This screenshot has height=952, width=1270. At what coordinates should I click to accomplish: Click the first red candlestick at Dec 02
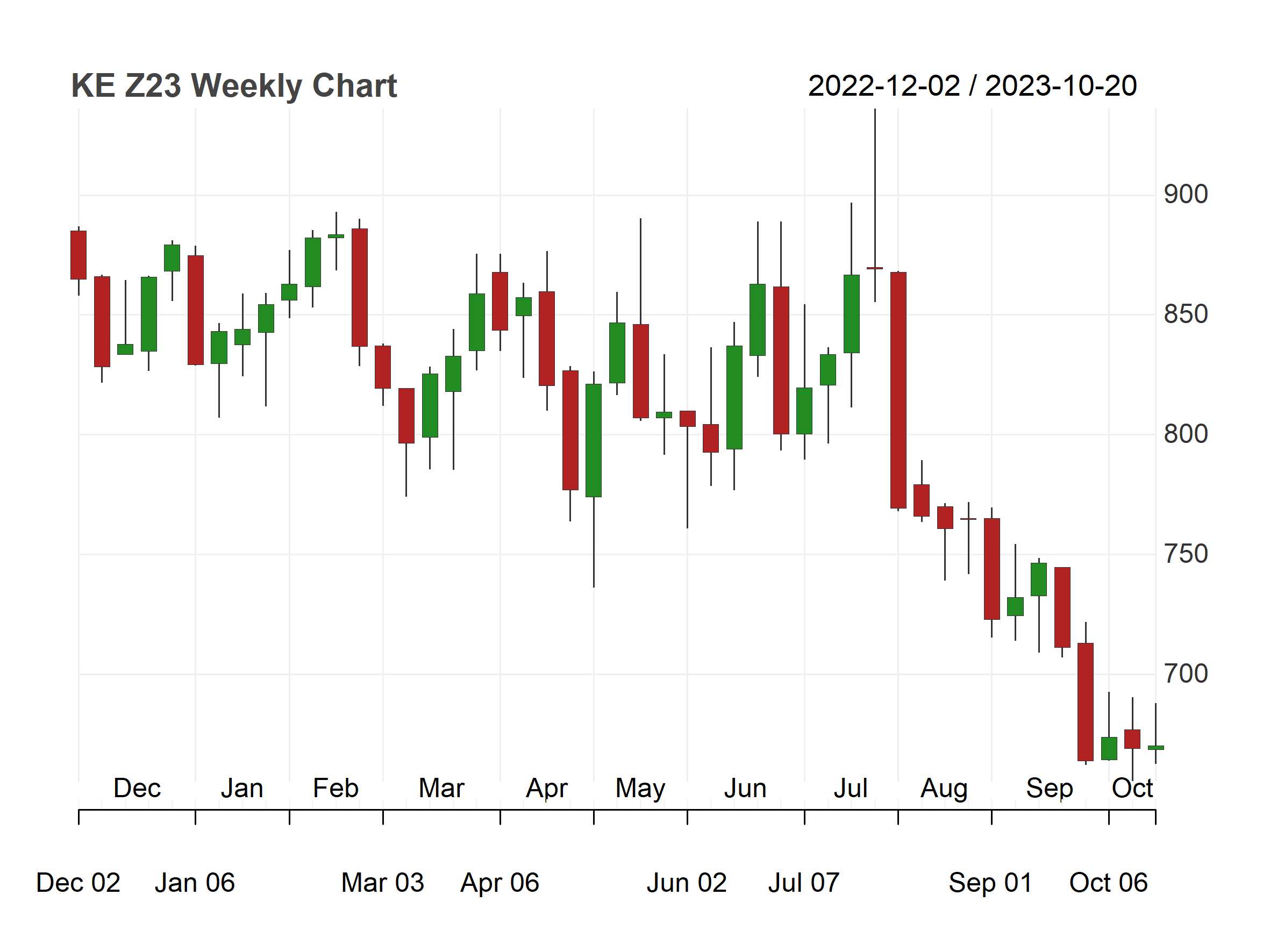pyautogui.click(x=79, y=255)
